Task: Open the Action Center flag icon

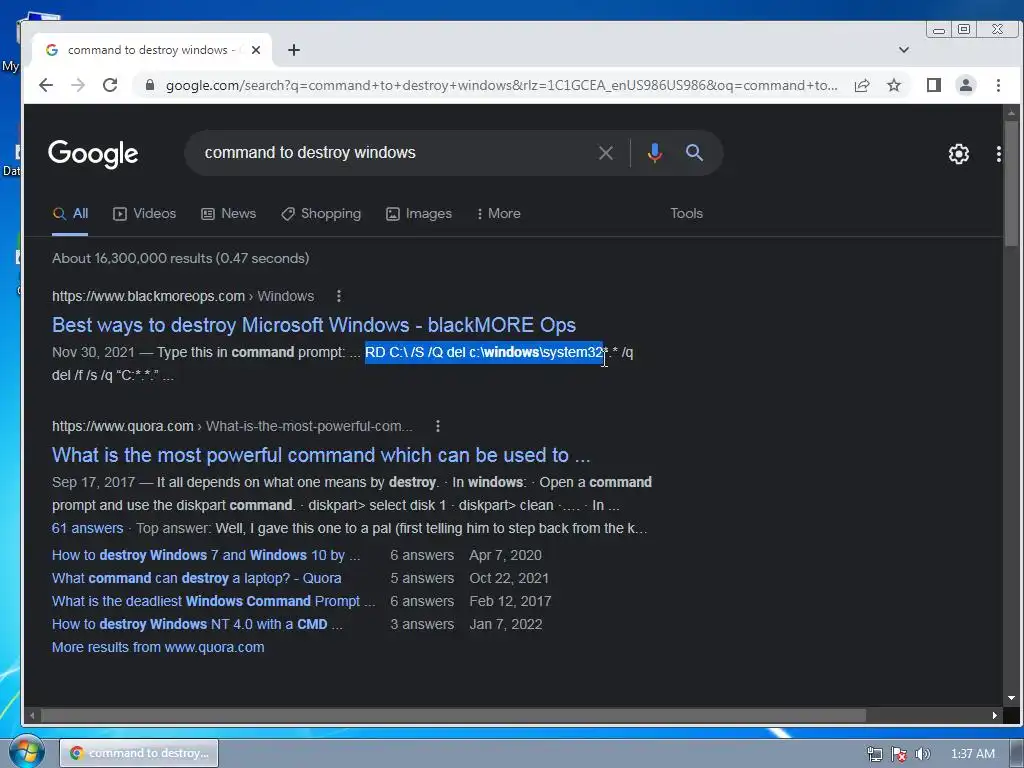Action: click(x=899, y=754)
